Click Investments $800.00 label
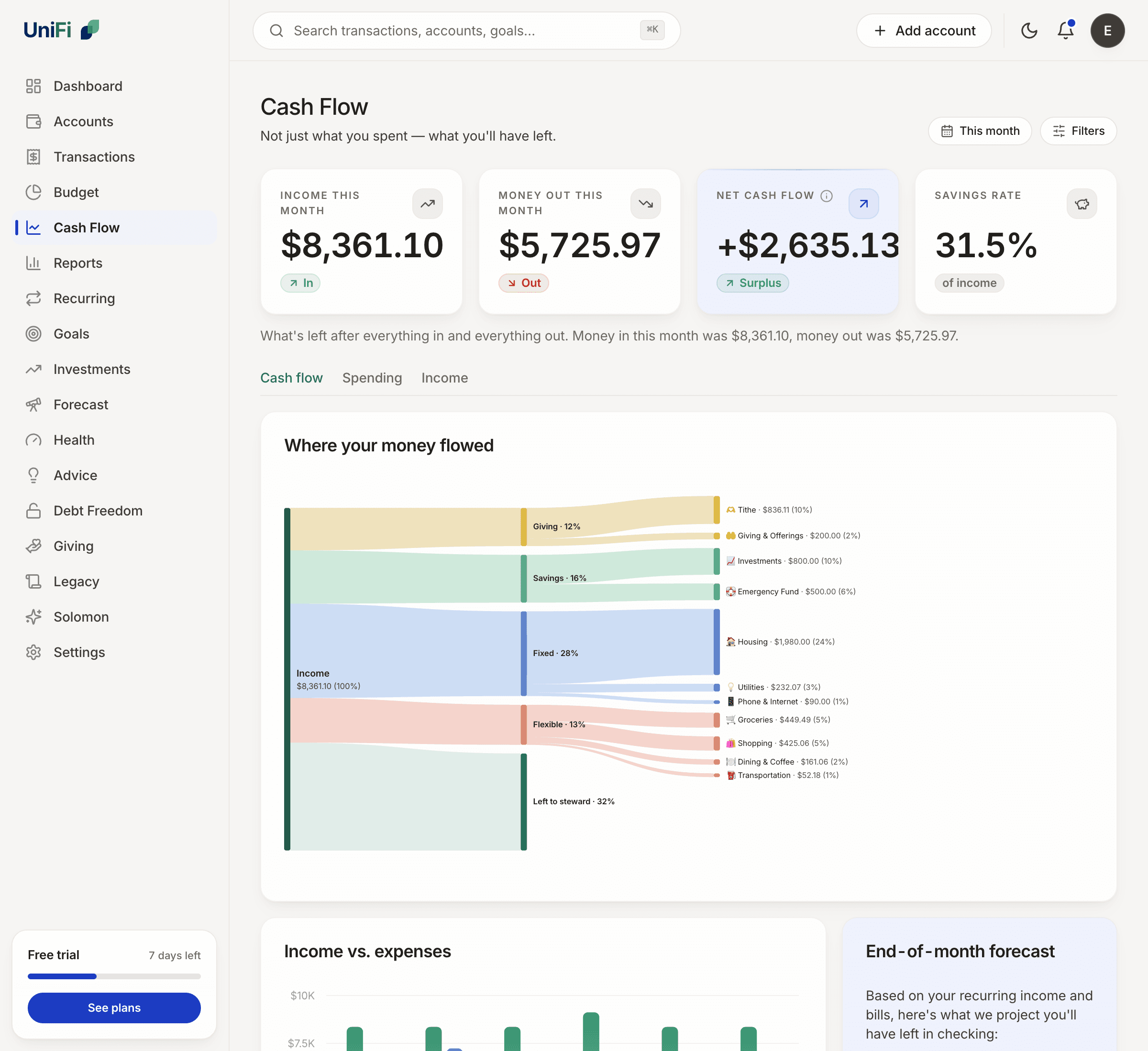1148x1051 pixels. 784,561
